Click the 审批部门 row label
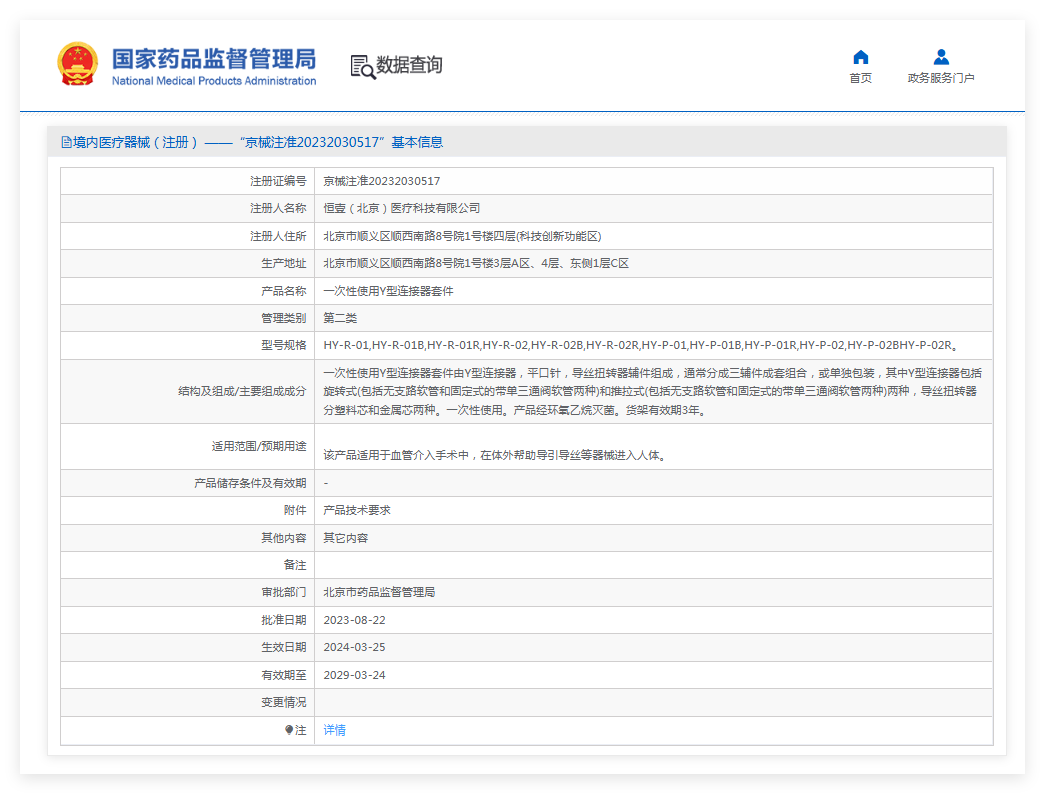The height and width of the screenshot is (794, 1045). tap(284, 592)
